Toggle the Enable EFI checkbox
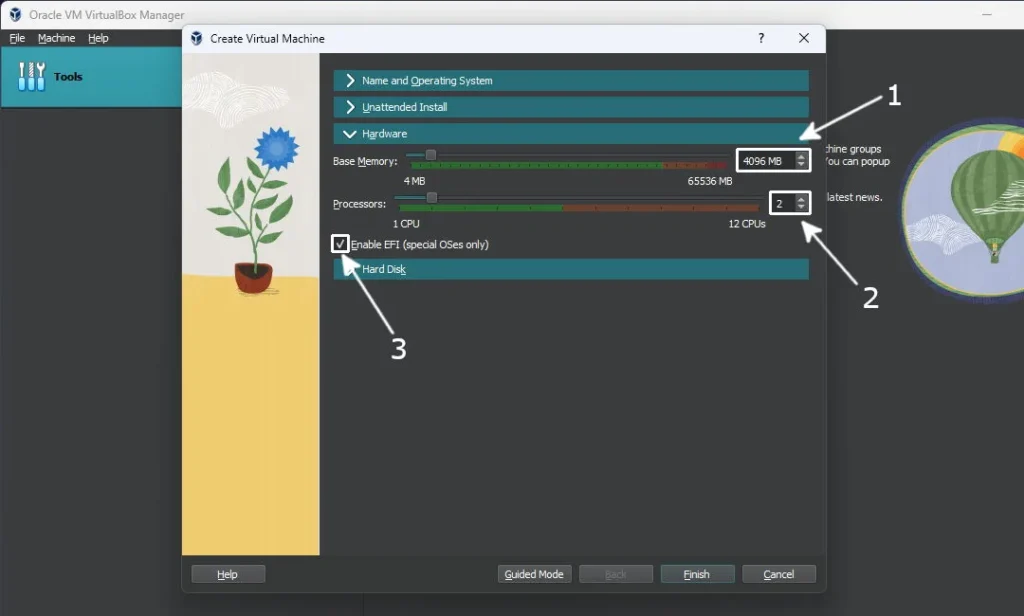1024x616 pixels. point(340,244)
